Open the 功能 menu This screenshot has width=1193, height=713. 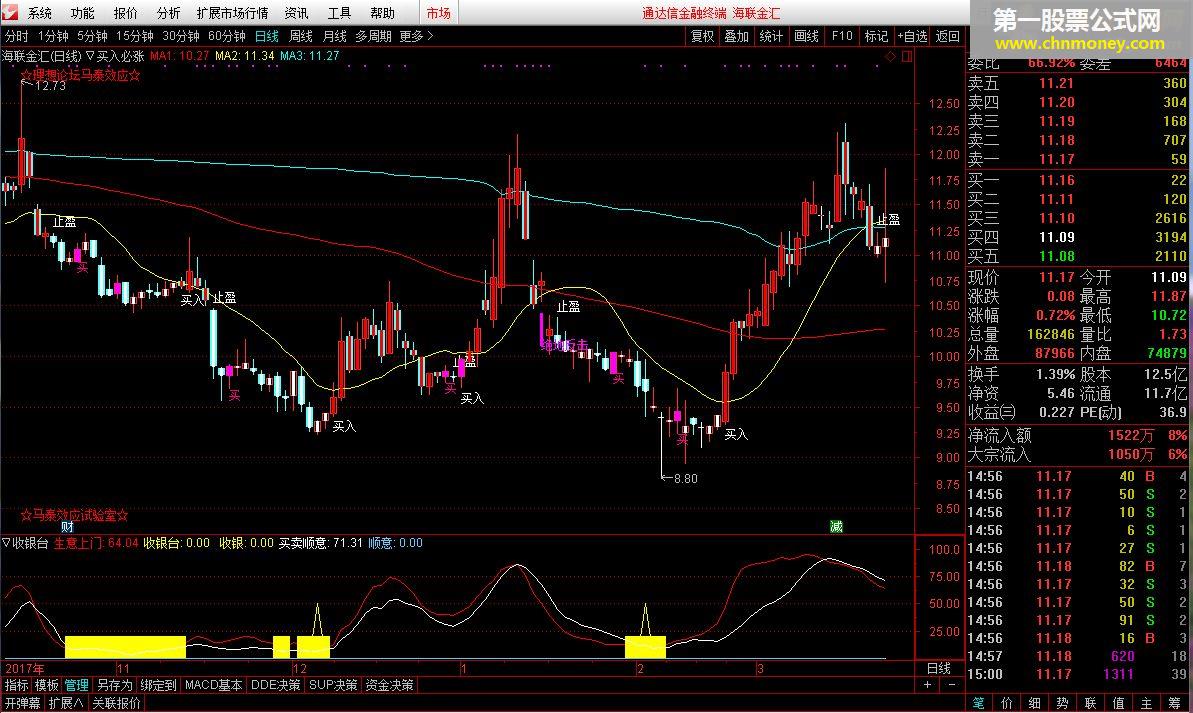coord(82,13)
